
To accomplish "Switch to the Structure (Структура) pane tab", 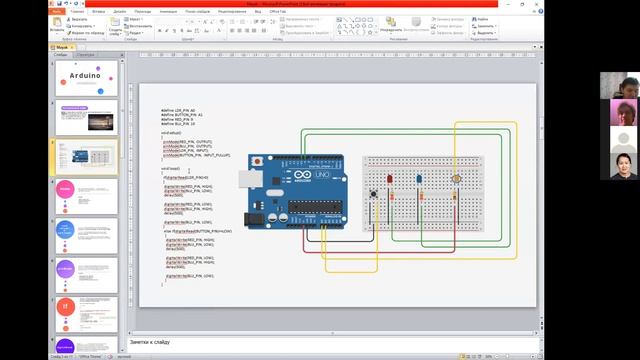I will pos(85,54).
